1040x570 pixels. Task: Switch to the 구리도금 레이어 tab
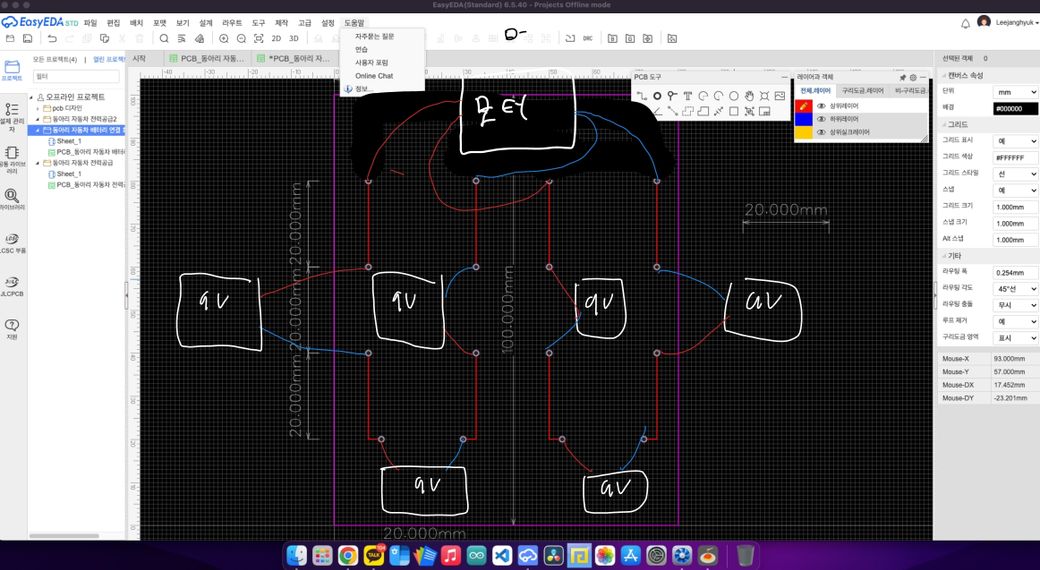[x=862, y=90]
